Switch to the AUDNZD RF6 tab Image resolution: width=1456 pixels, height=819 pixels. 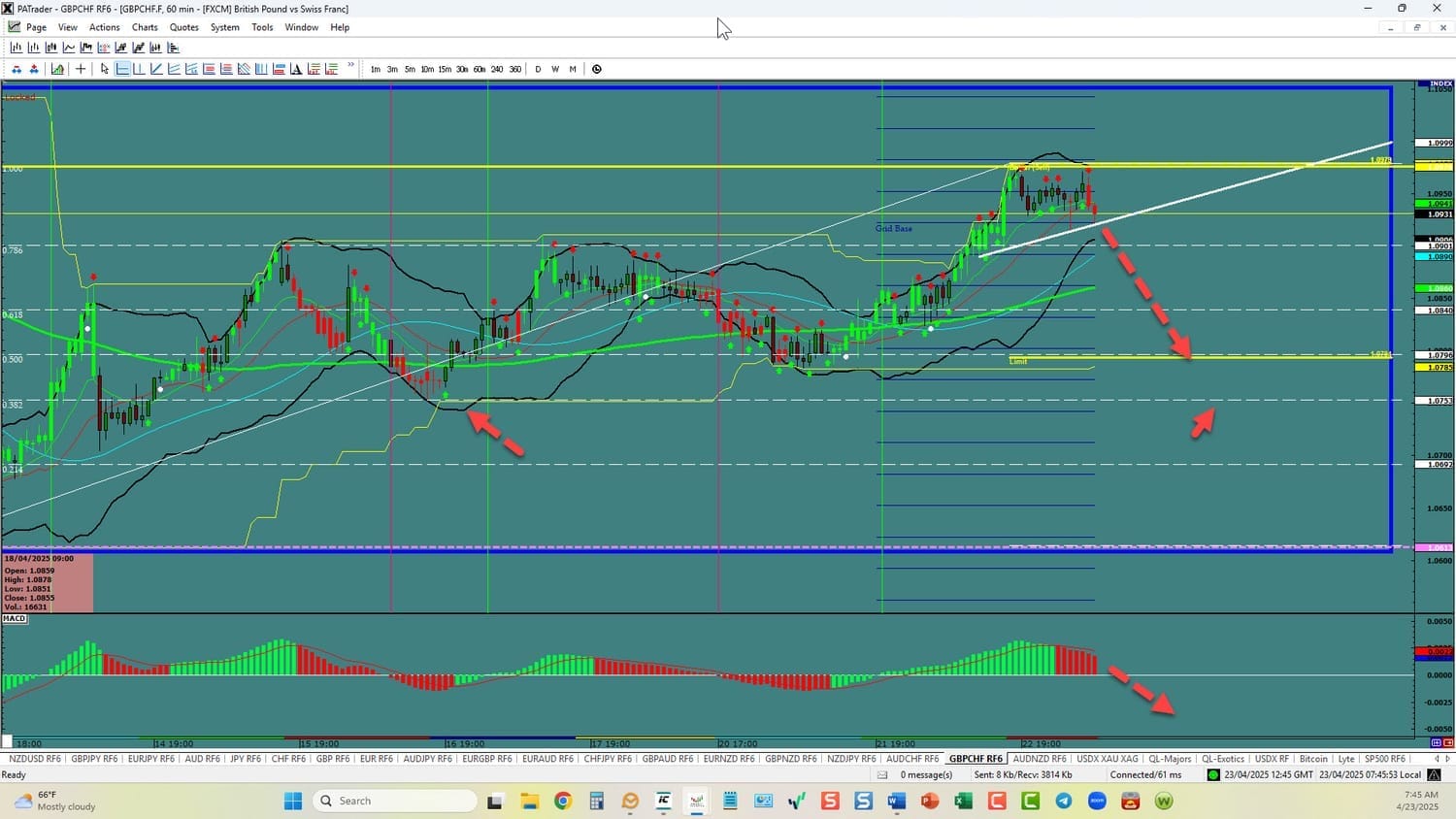coord(1039,759)
